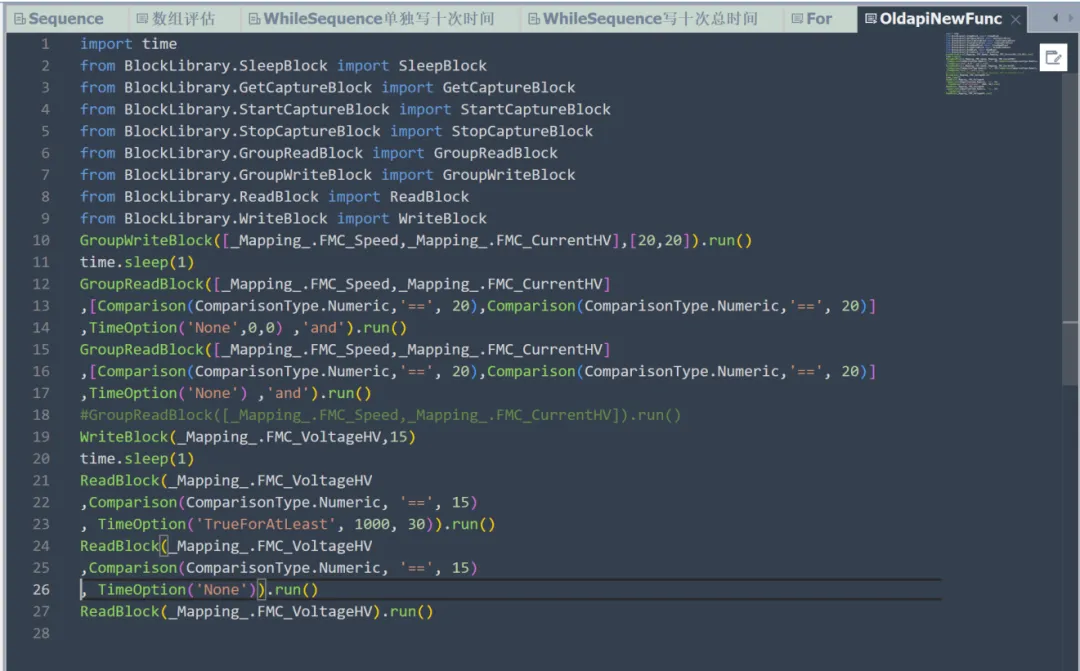Click the StopCaptureBlock import line

pyautogui.click(x=336, y=131)
